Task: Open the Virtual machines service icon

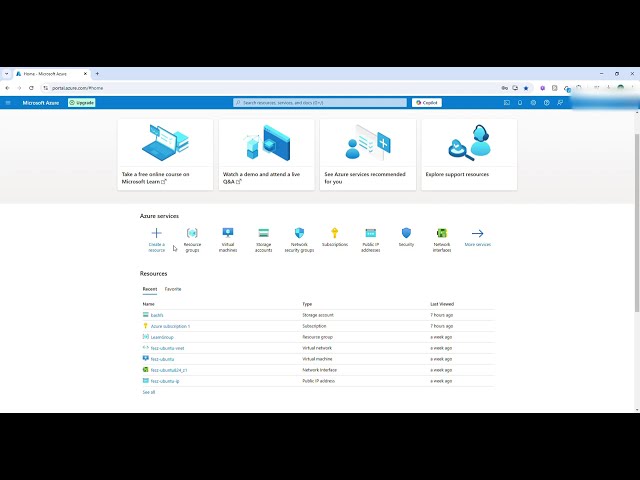Action: [228, 233]
